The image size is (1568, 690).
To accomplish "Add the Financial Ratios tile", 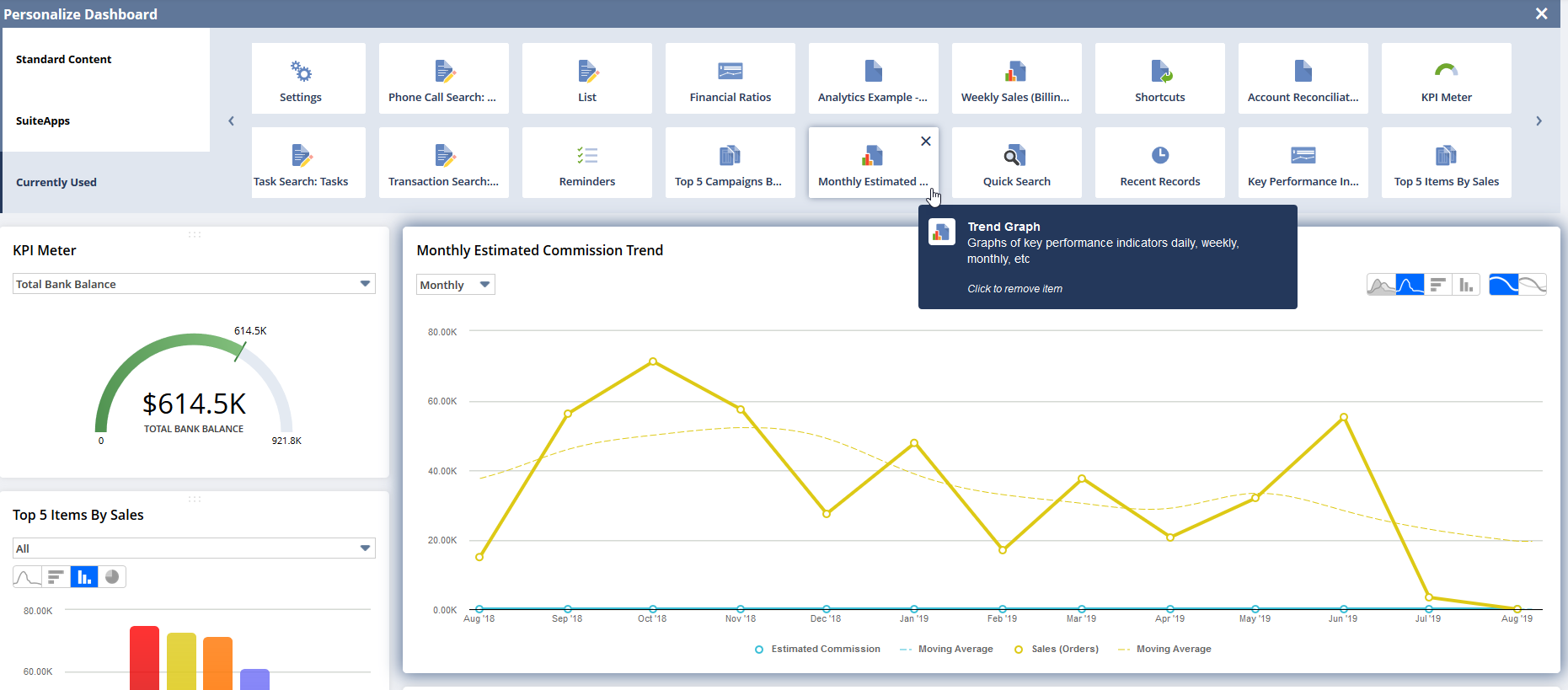I will [730, 78].
